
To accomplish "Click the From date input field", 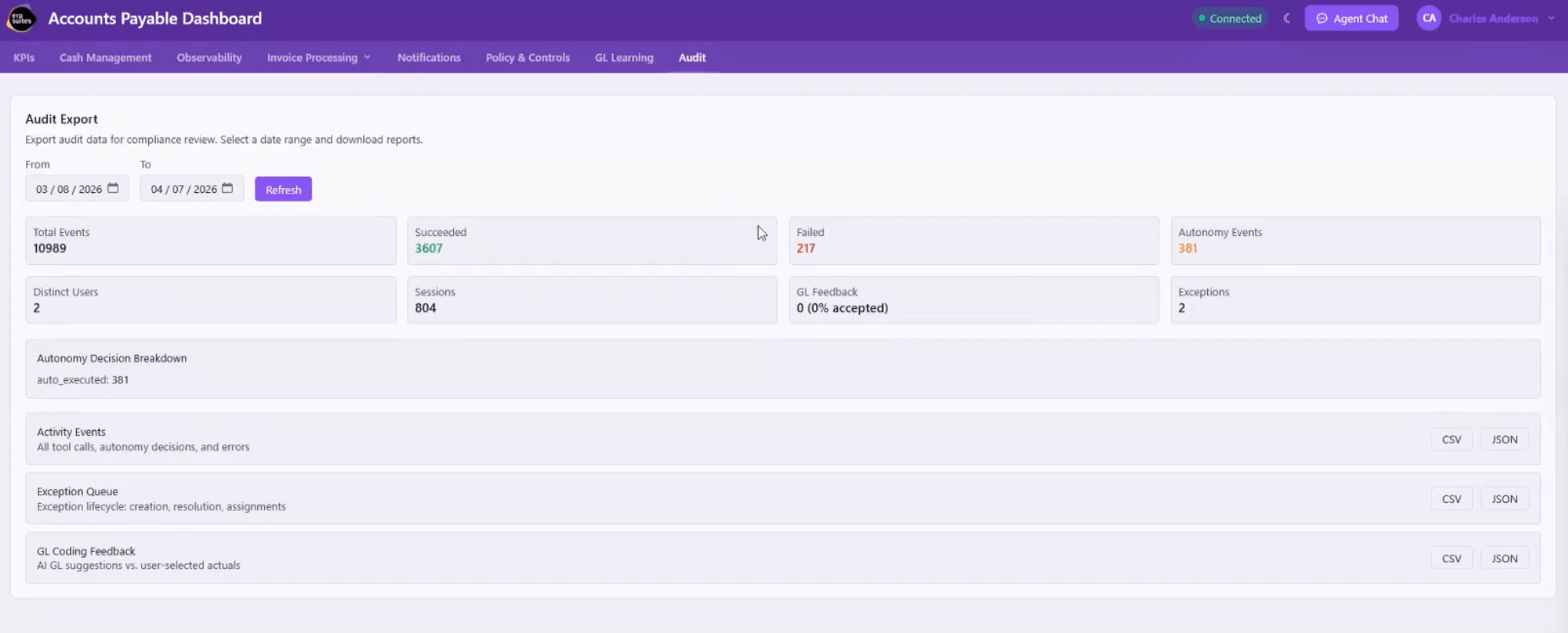I will 77,189.
